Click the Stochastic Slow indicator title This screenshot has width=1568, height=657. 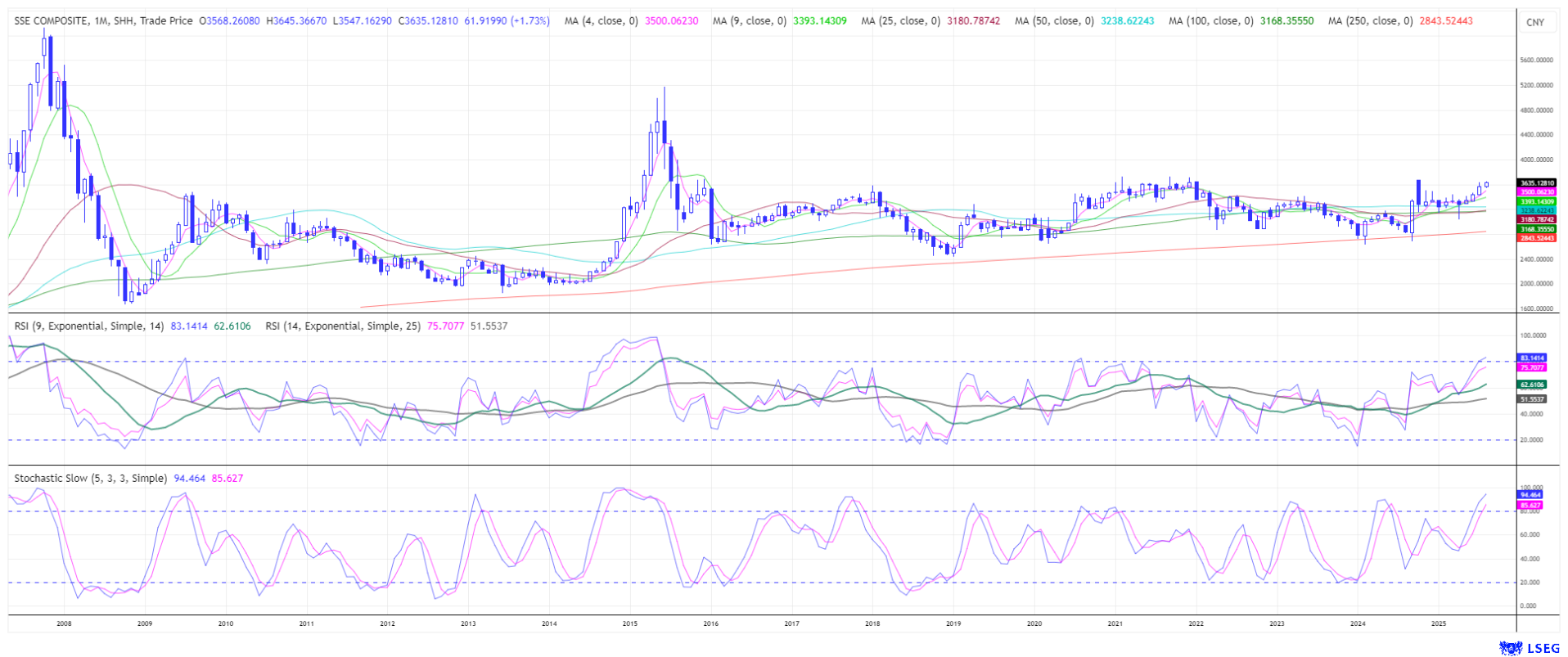(90, 478)
